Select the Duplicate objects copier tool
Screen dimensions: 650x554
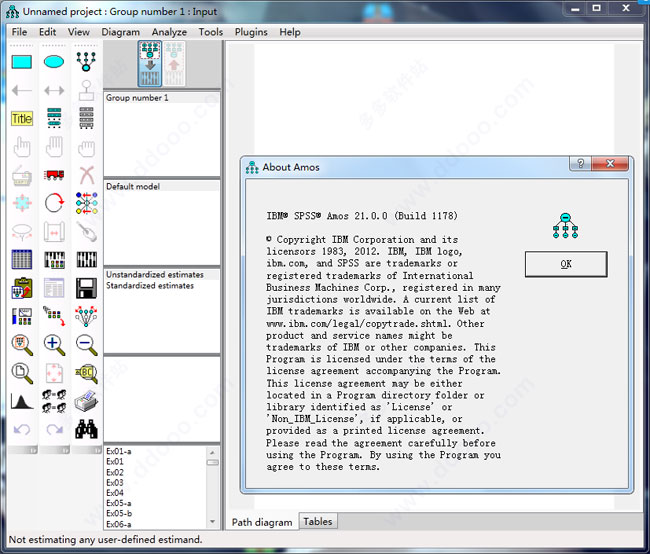[22, 175]
